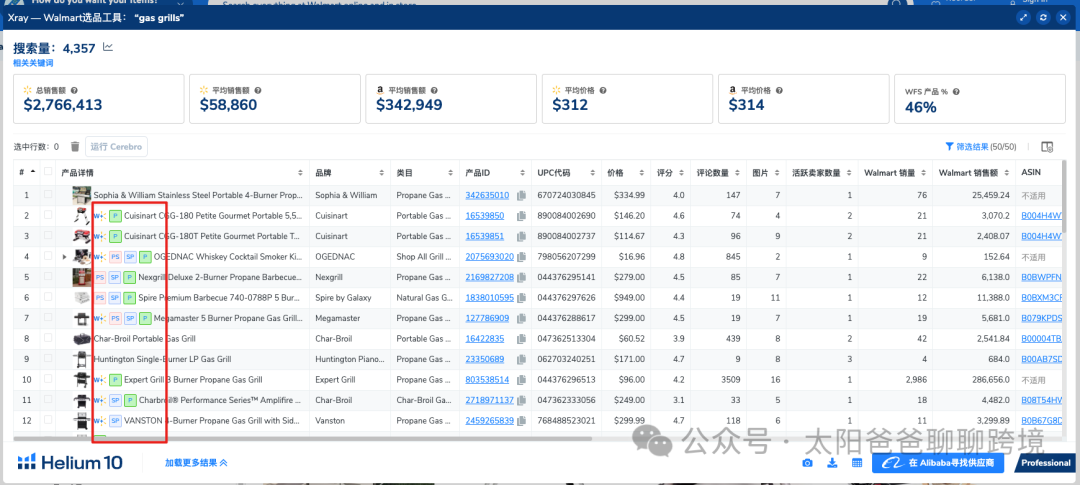
Task: Copy product ID 1838010595 with copy icon
Action: pyautogui.click(x=523, y=298)
